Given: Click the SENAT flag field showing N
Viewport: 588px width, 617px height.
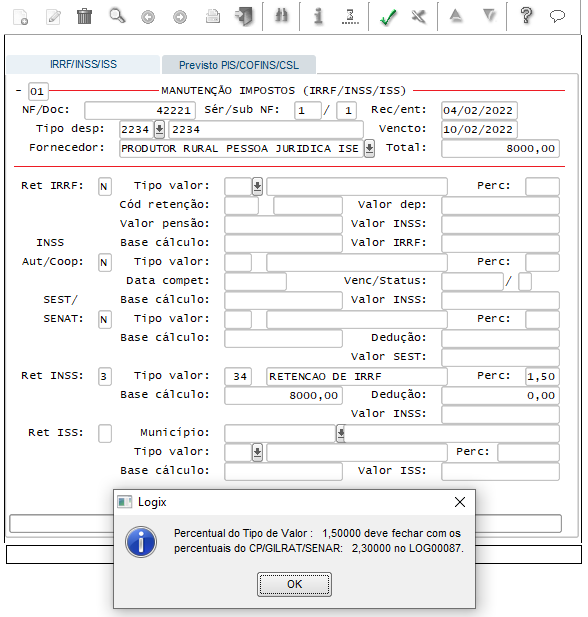Looking at the screenshot, I should pos(104,320).
